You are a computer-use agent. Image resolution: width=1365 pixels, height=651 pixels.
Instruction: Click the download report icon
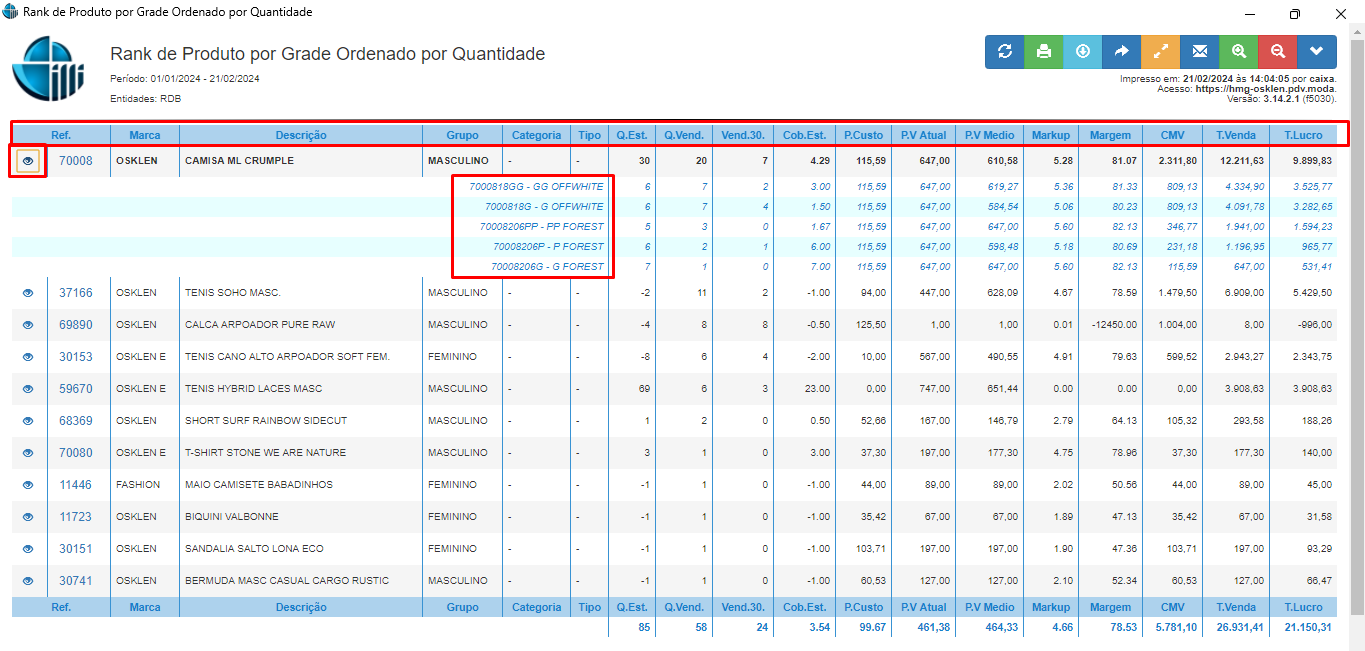pos(1082,52)
